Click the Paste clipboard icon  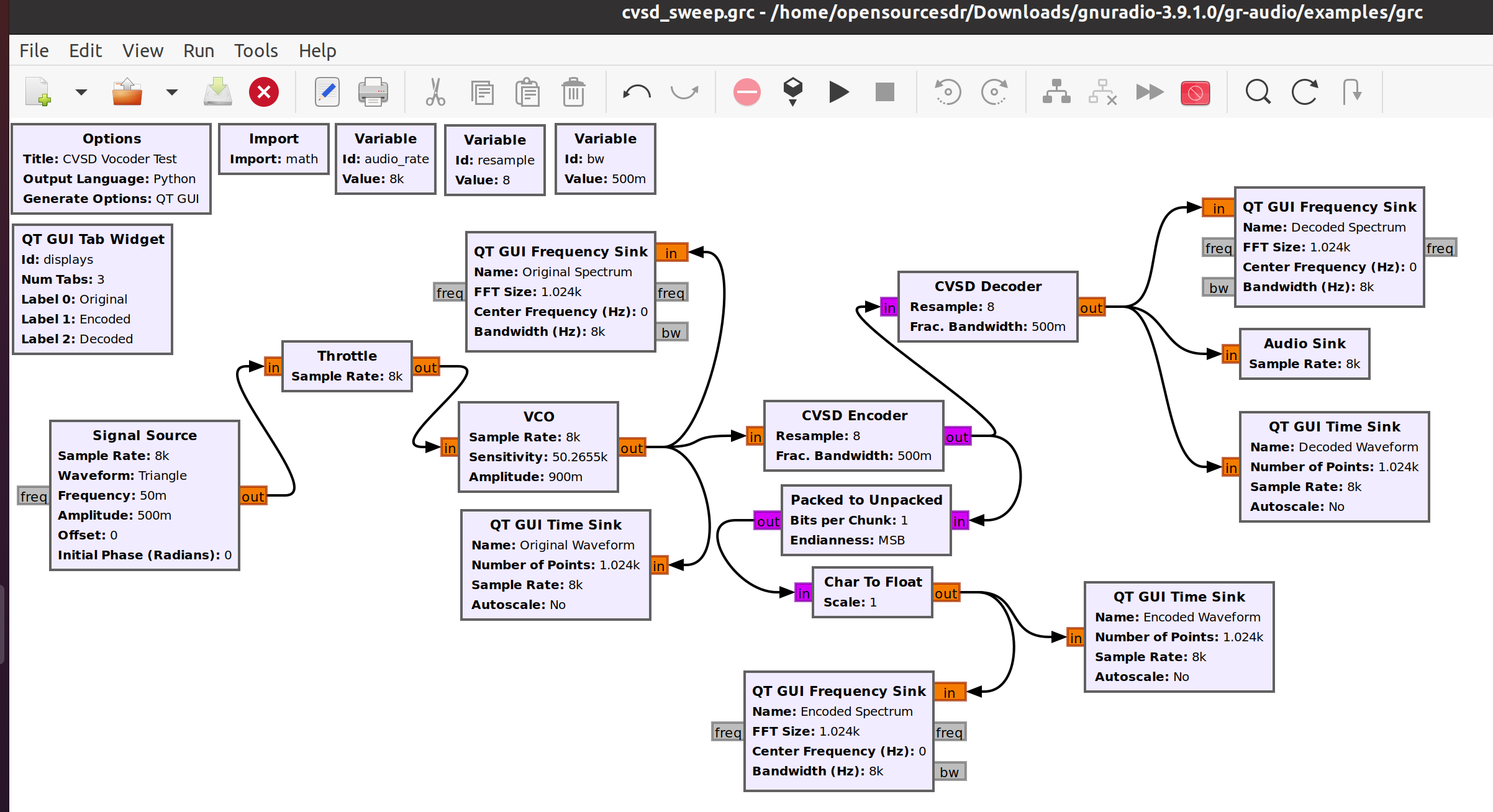pyautogui.click(x=527, y=92)
